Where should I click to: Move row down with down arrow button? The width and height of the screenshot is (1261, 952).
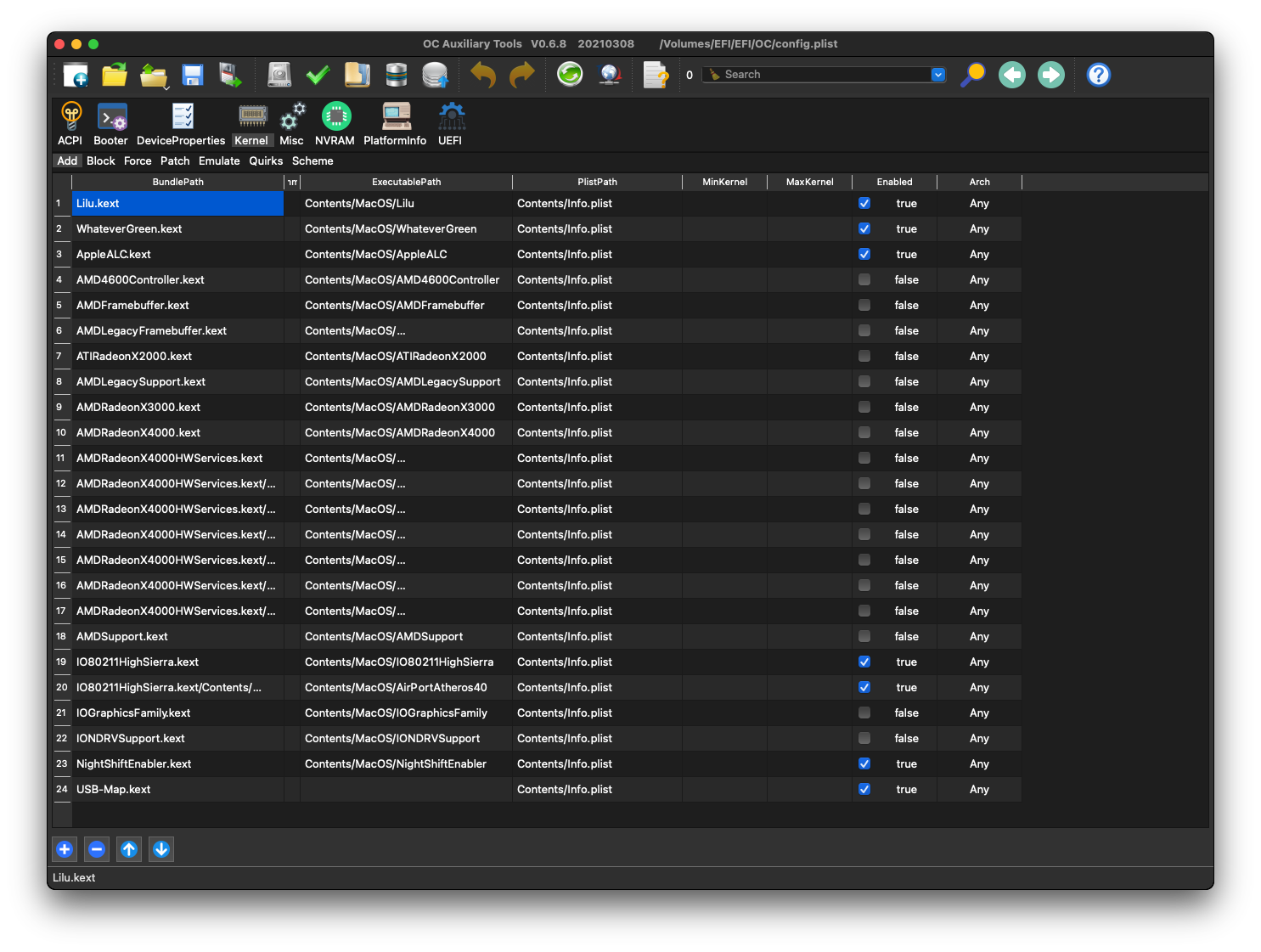tap(161, 849)
